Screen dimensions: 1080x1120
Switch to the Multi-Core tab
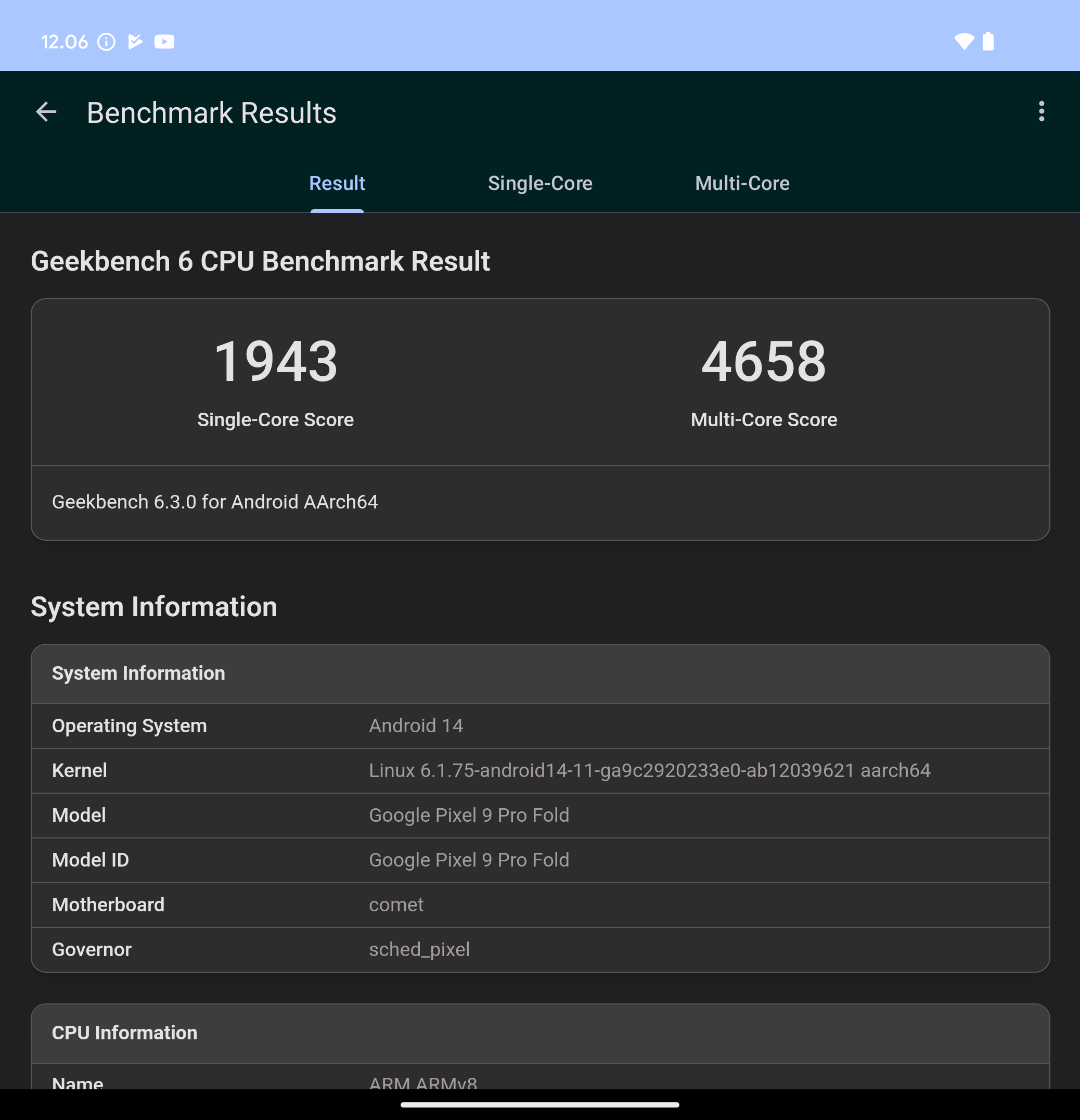742,183
